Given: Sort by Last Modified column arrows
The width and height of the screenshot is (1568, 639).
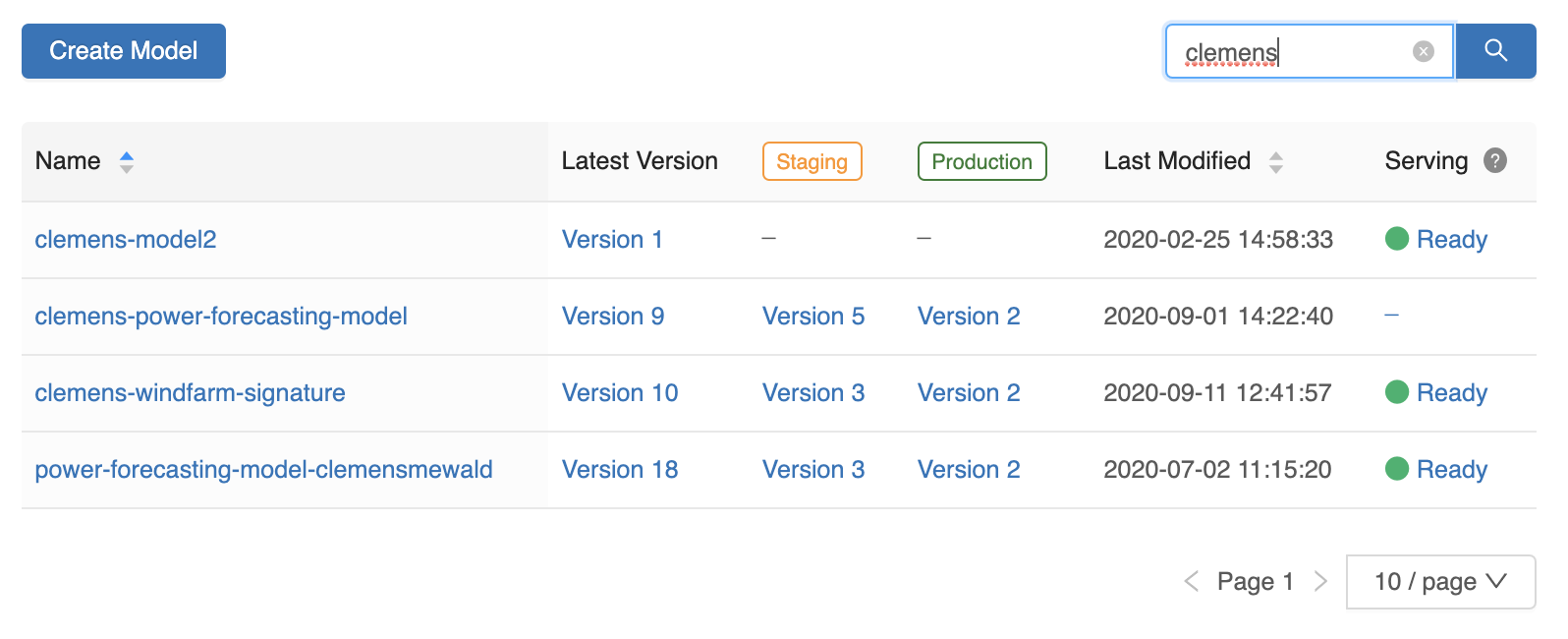Looking at the screenshot, I should [x=1275, y=162].
